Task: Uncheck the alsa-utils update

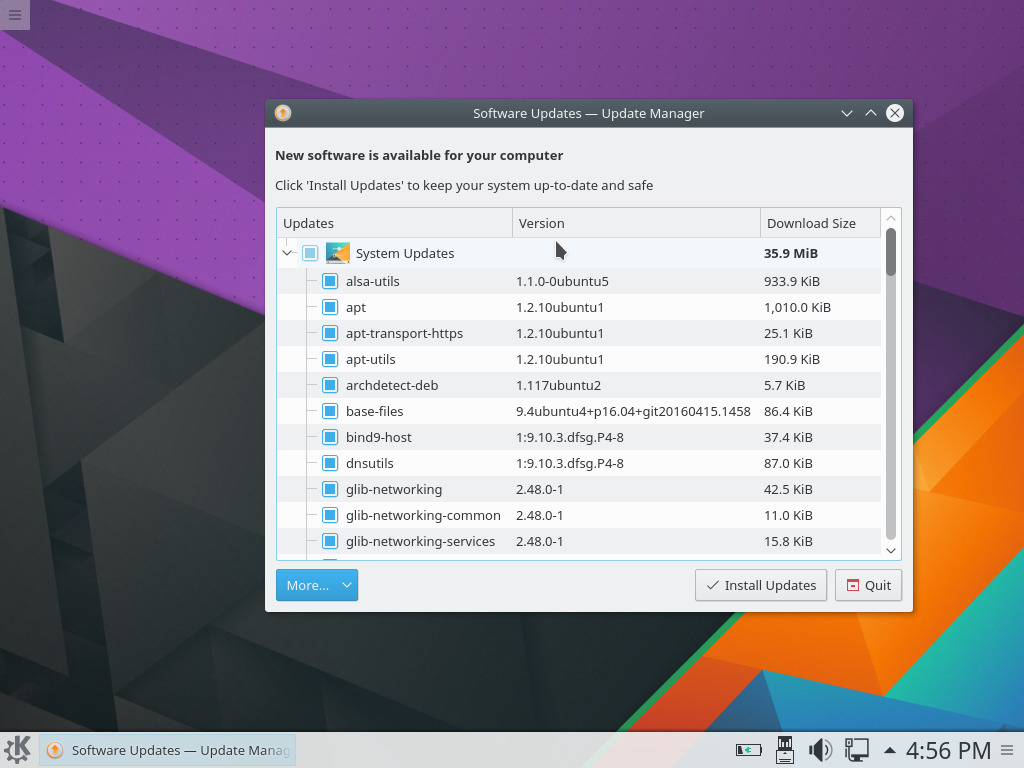Action: pyautogui.click(x=330, y=281)
